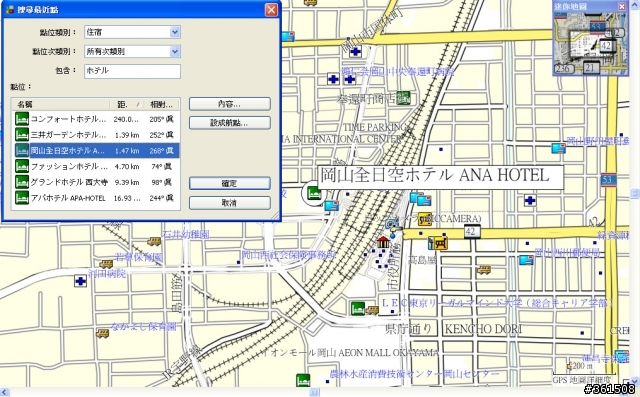Image resolution: width=640 pixels, height=397 pixels.
Task: Click the camera icon near BIC CAMERA
Action: coord(392,224)
